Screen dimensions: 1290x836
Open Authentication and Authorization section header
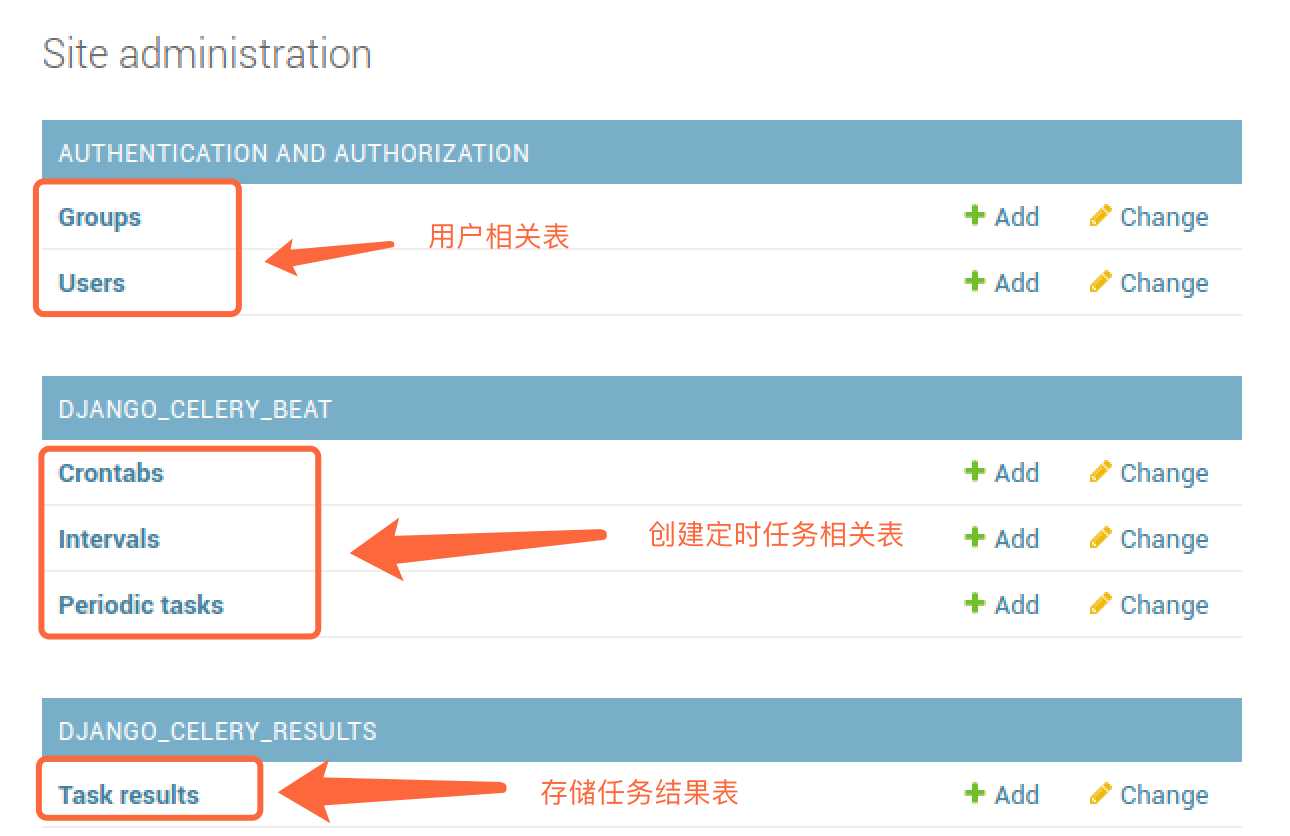[x=294, y=153]
